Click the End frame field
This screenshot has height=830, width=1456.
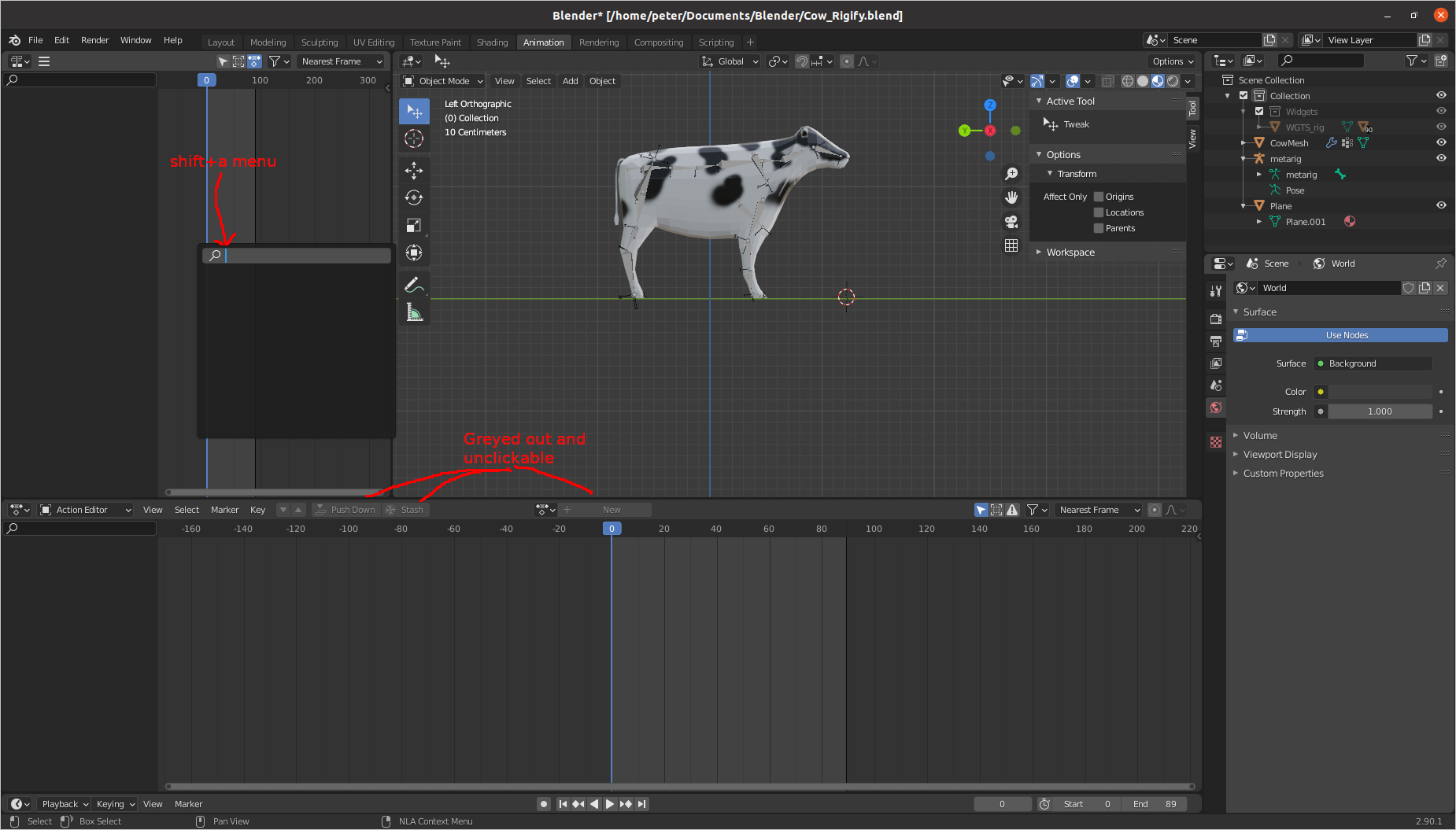[x=1155, y=804]
